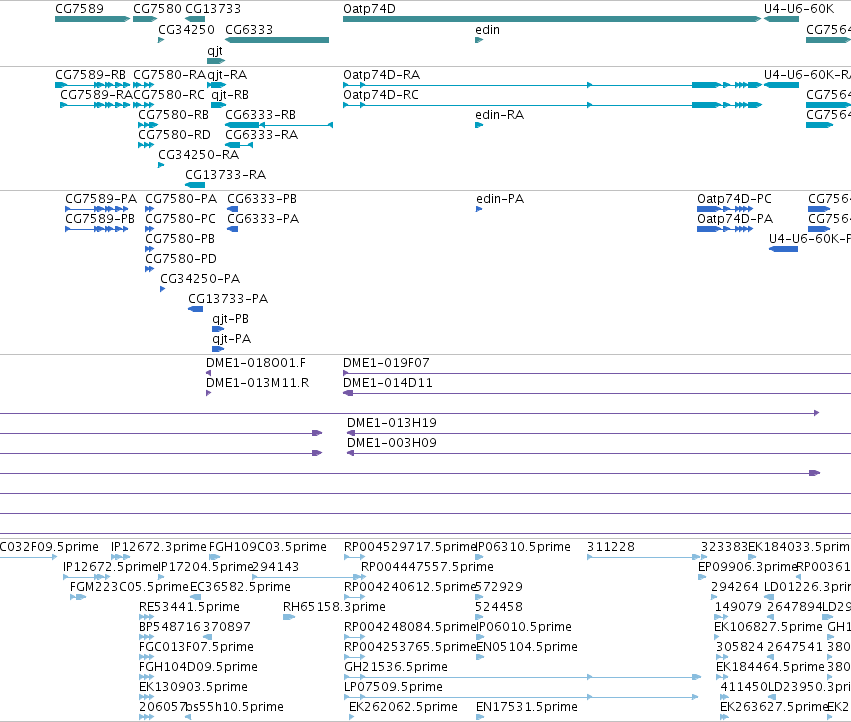Select the DME1-014D11 BAC label
851x722 pixels.
388,383
